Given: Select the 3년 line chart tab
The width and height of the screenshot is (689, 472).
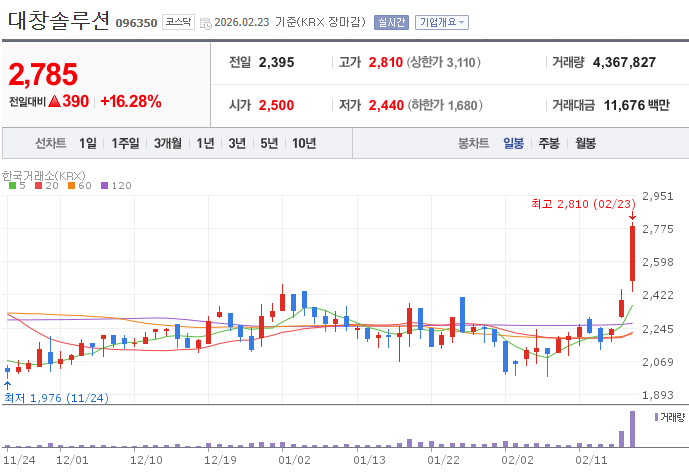Looking at the screenshot, I should click(x=237, y=143).
